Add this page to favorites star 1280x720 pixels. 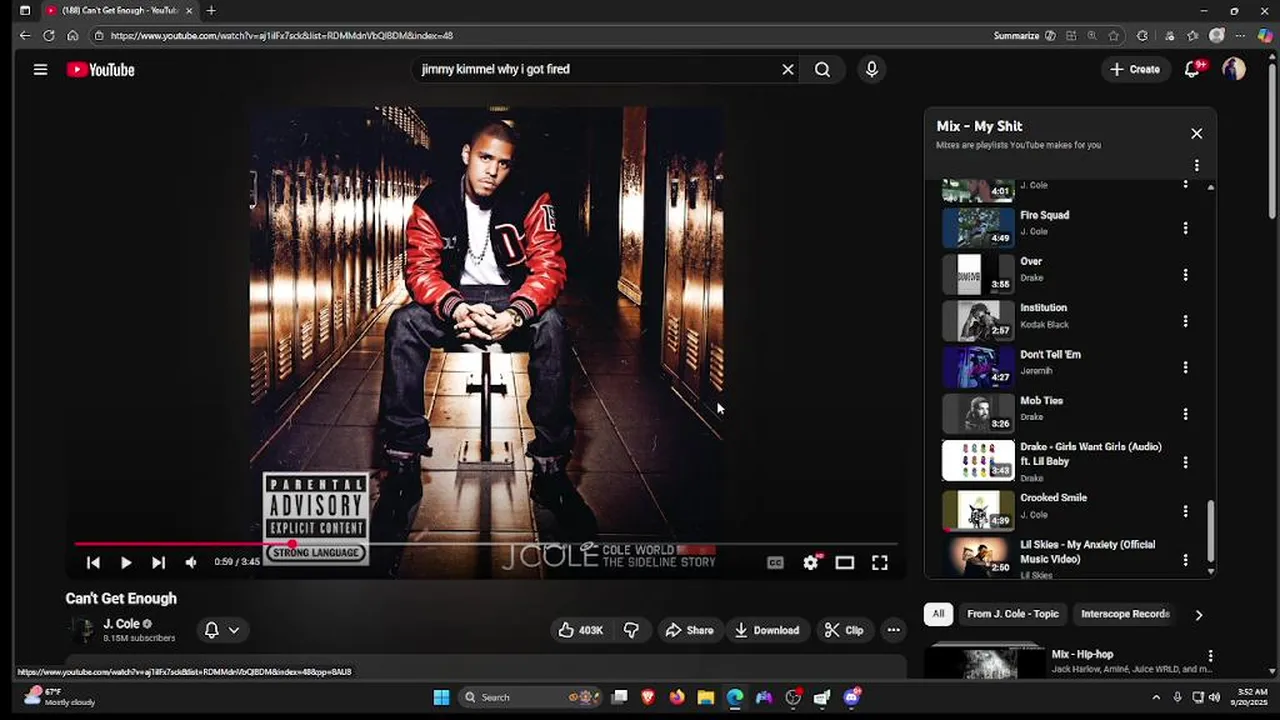point(1114,36)
